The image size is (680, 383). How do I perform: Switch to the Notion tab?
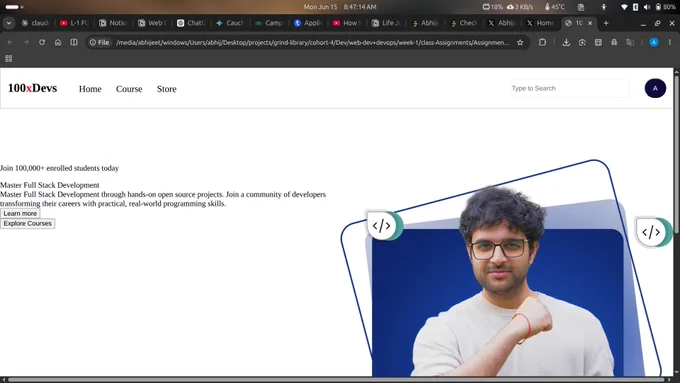[113, 23]
